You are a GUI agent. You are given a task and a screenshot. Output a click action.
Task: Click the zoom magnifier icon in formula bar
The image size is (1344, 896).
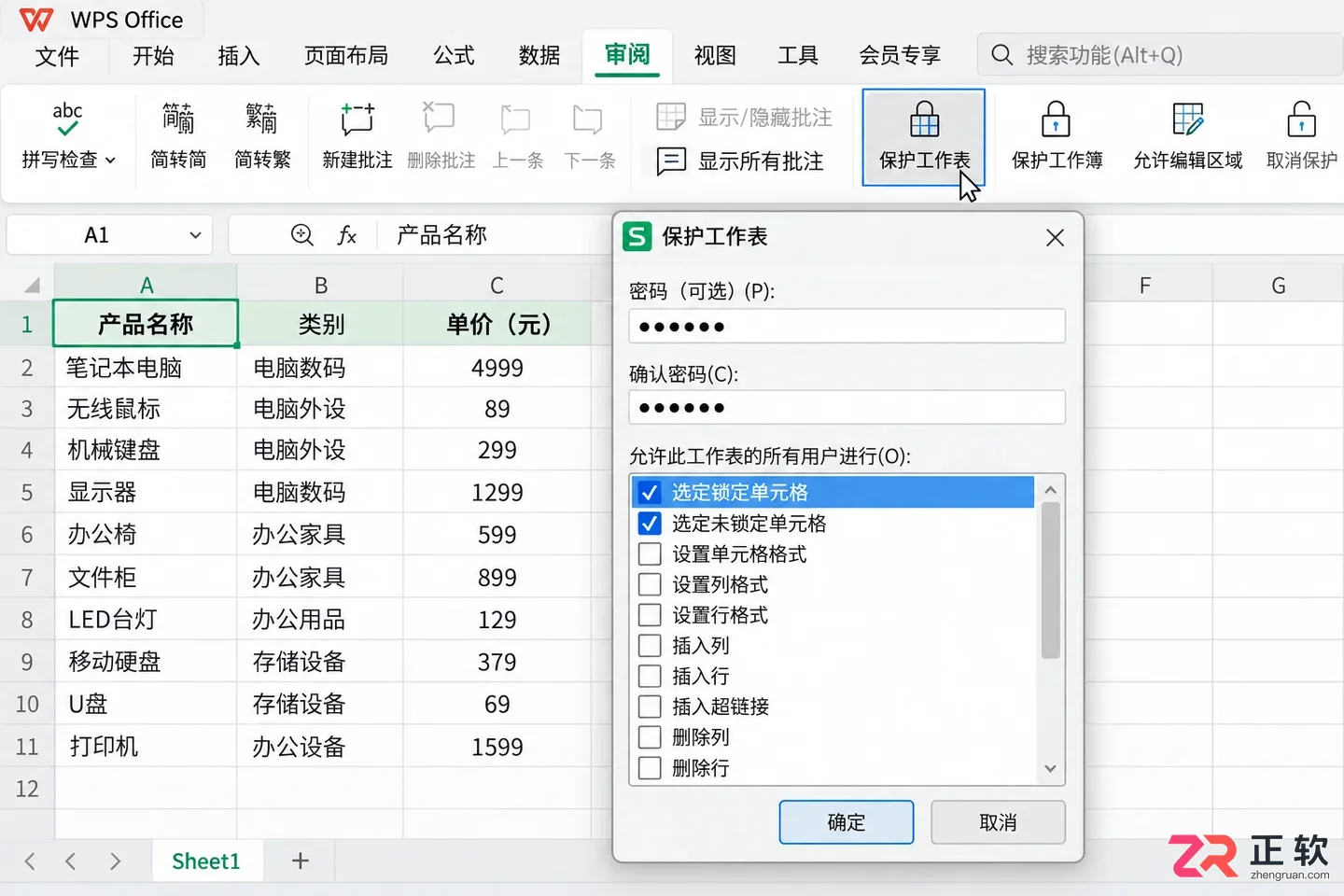pos(302,235)
